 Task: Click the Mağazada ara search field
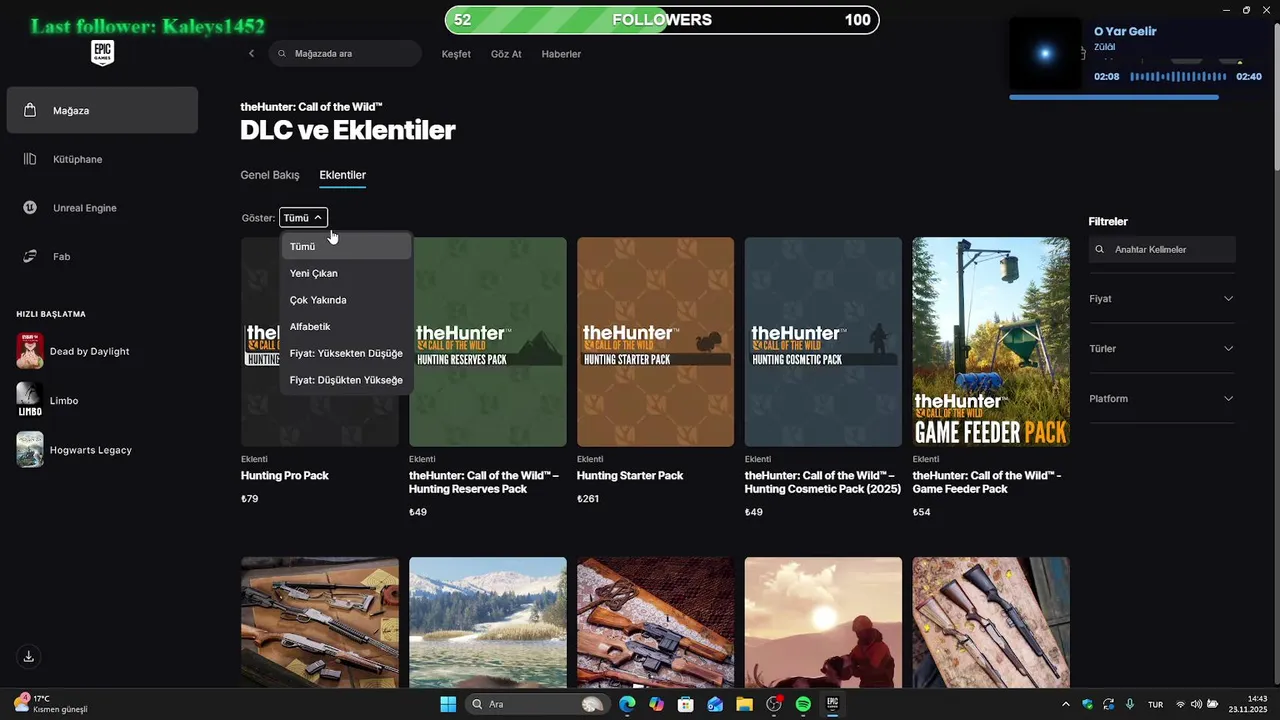(x=345, y=54)
